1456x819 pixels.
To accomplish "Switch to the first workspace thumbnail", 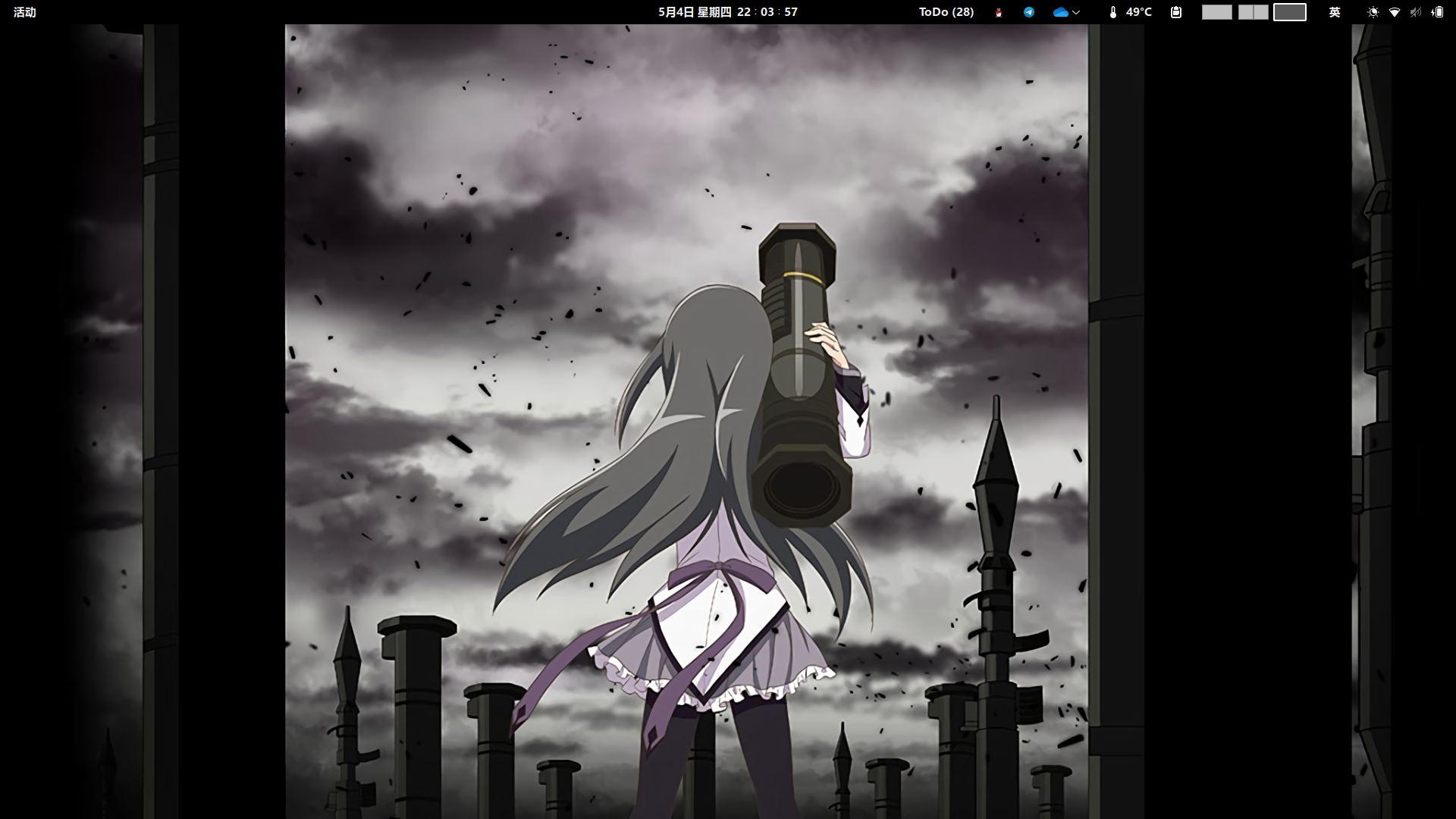I will point(1216,12).
